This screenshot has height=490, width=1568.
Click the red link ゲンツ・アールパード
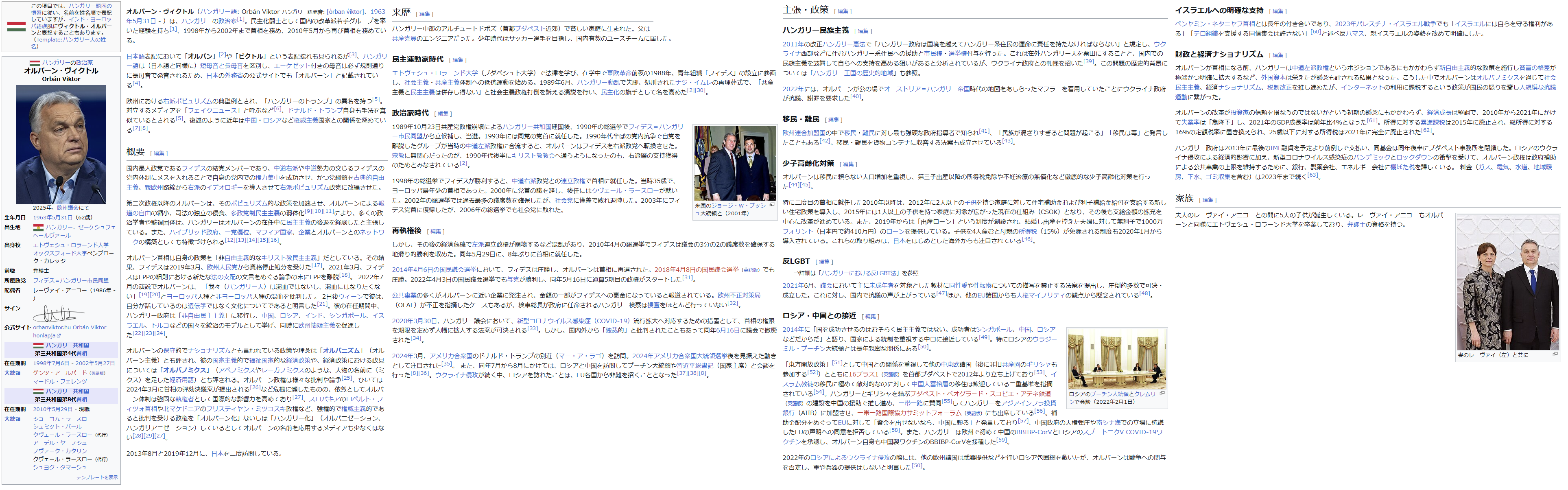[x=60, y=372]
